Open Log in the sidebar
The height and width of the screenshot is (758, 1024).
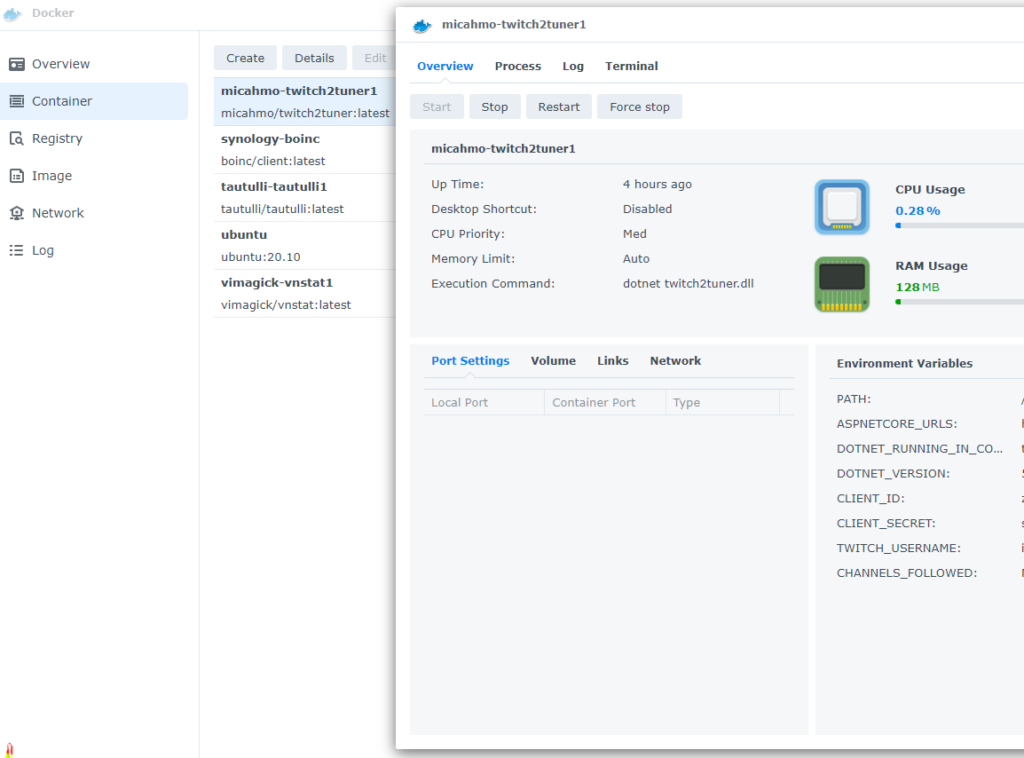(94, 250)
